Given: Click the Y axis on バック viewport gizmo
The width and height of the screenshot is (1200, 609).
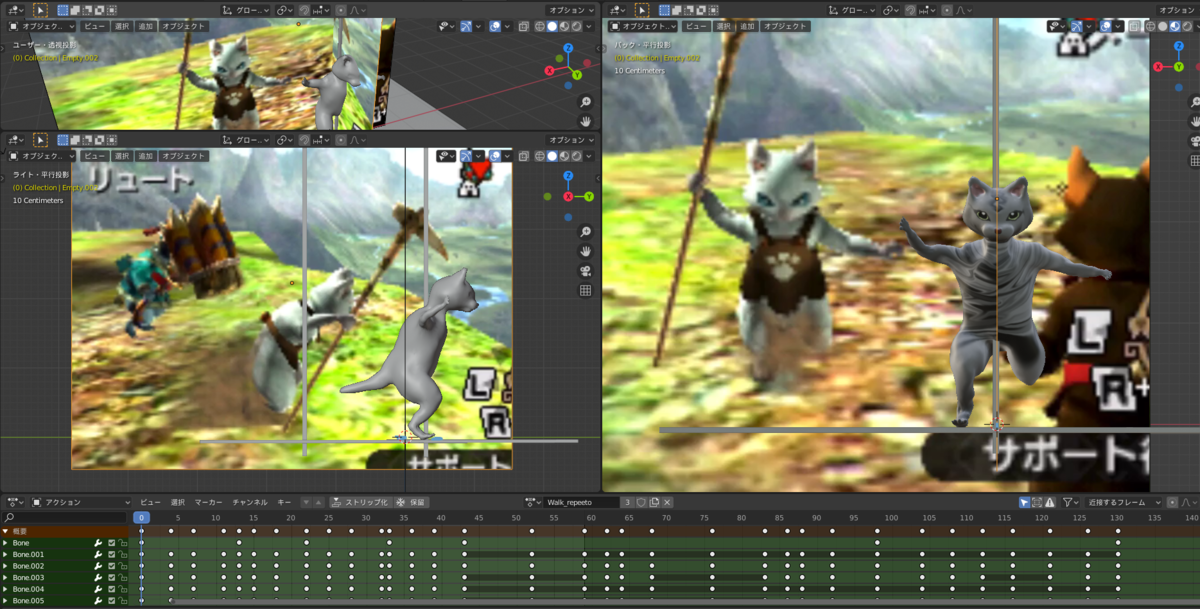Looking at the screenshot, I should coord(1179,66).
